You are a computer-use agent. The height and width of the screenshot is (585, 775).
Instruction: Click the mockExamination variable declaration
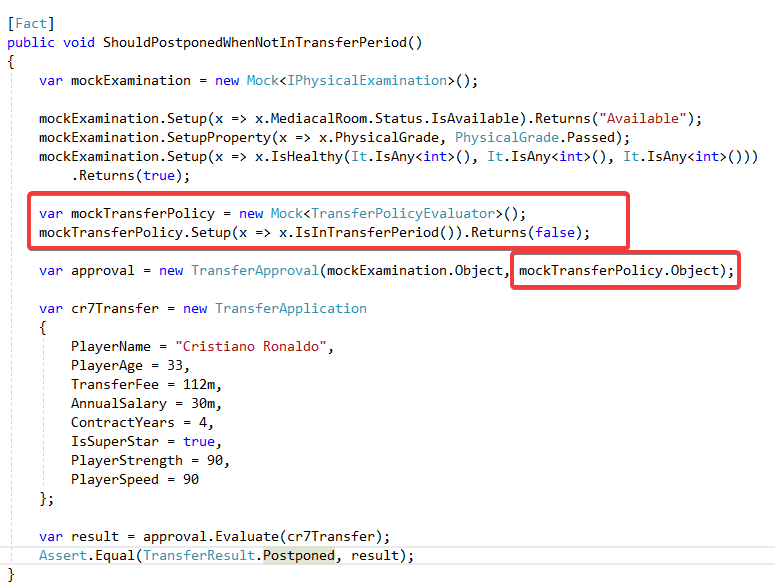pyautogui.click(x=130, y=81)
